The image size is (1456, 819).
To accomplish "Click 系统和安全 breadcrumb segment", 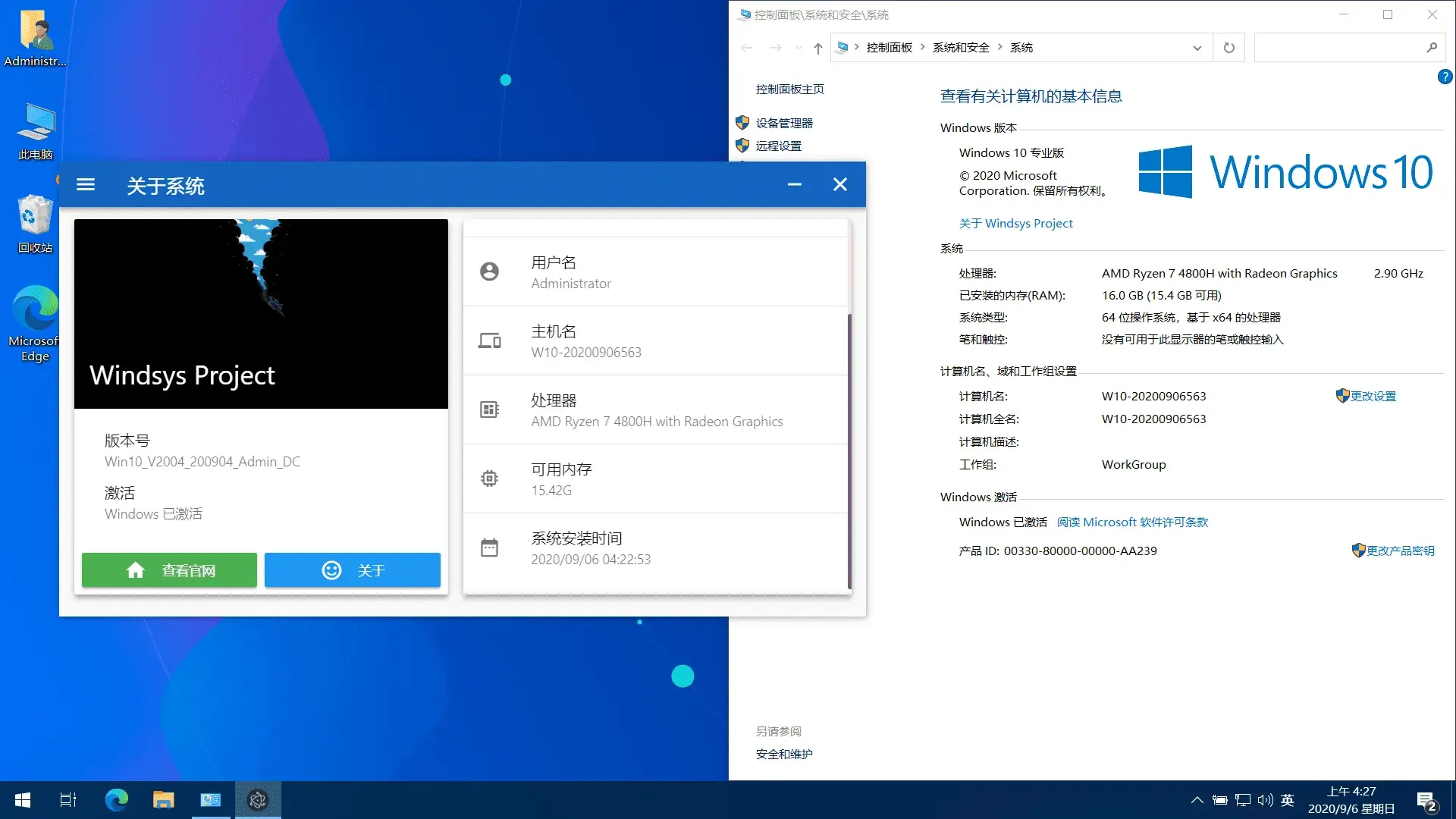I will 961,47.
